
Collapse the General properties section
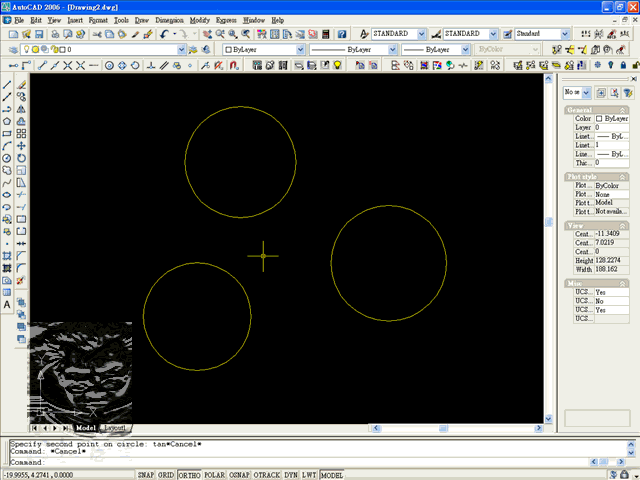point(622,110)
